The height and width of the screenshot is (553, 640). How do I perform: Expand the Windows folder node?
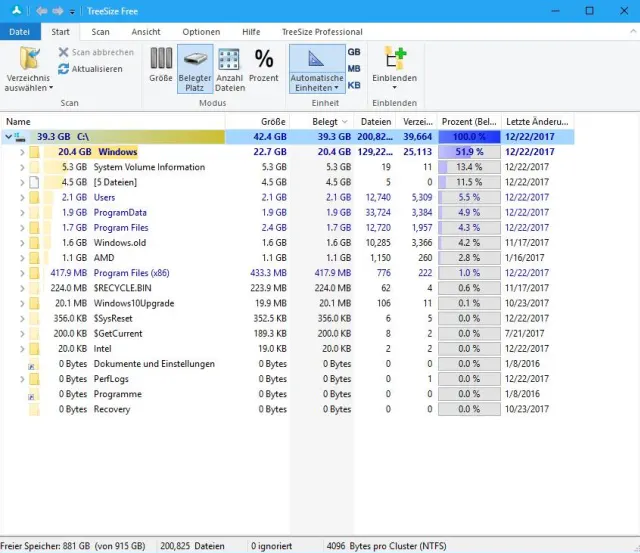click(22, 152)
